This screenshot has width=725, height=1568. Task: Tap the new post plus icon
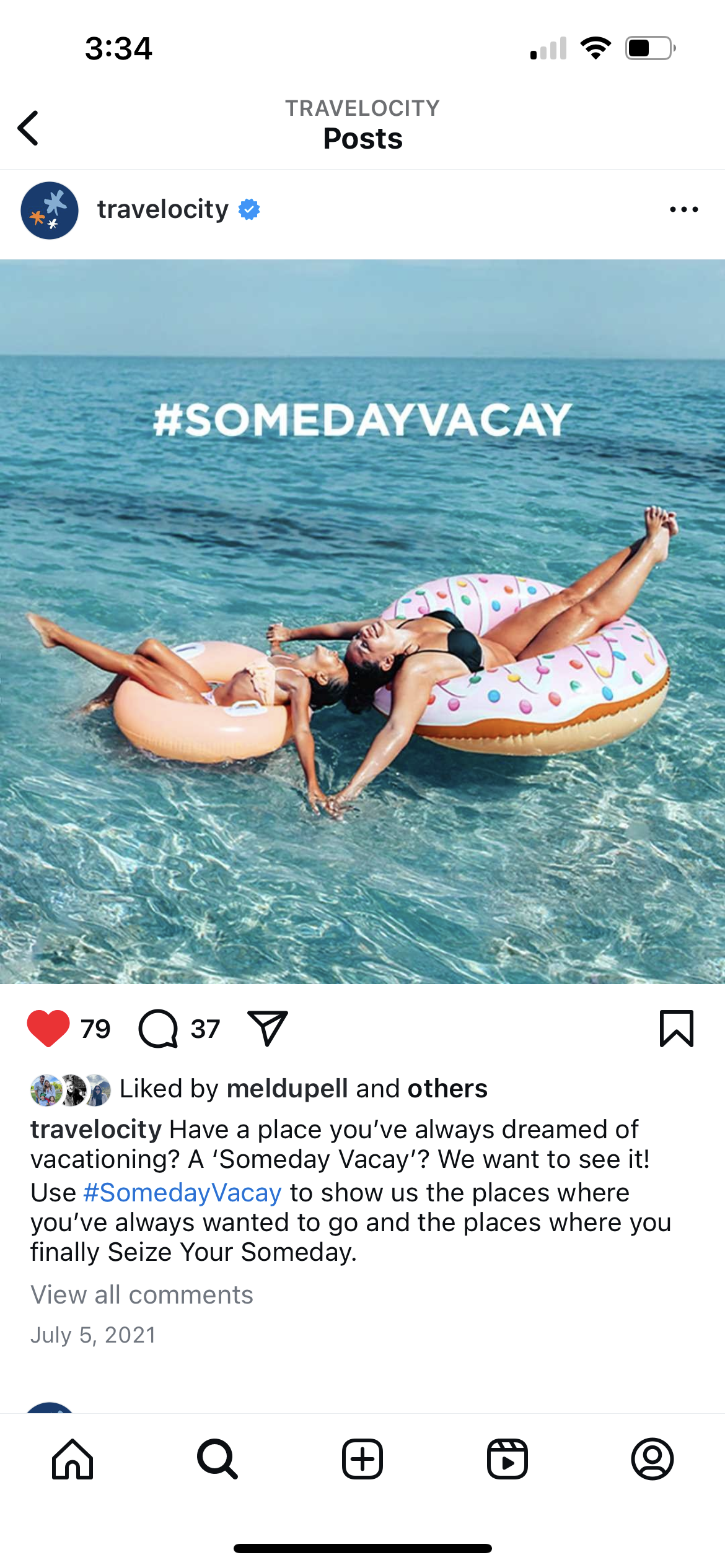click(x=362, y=1459)
